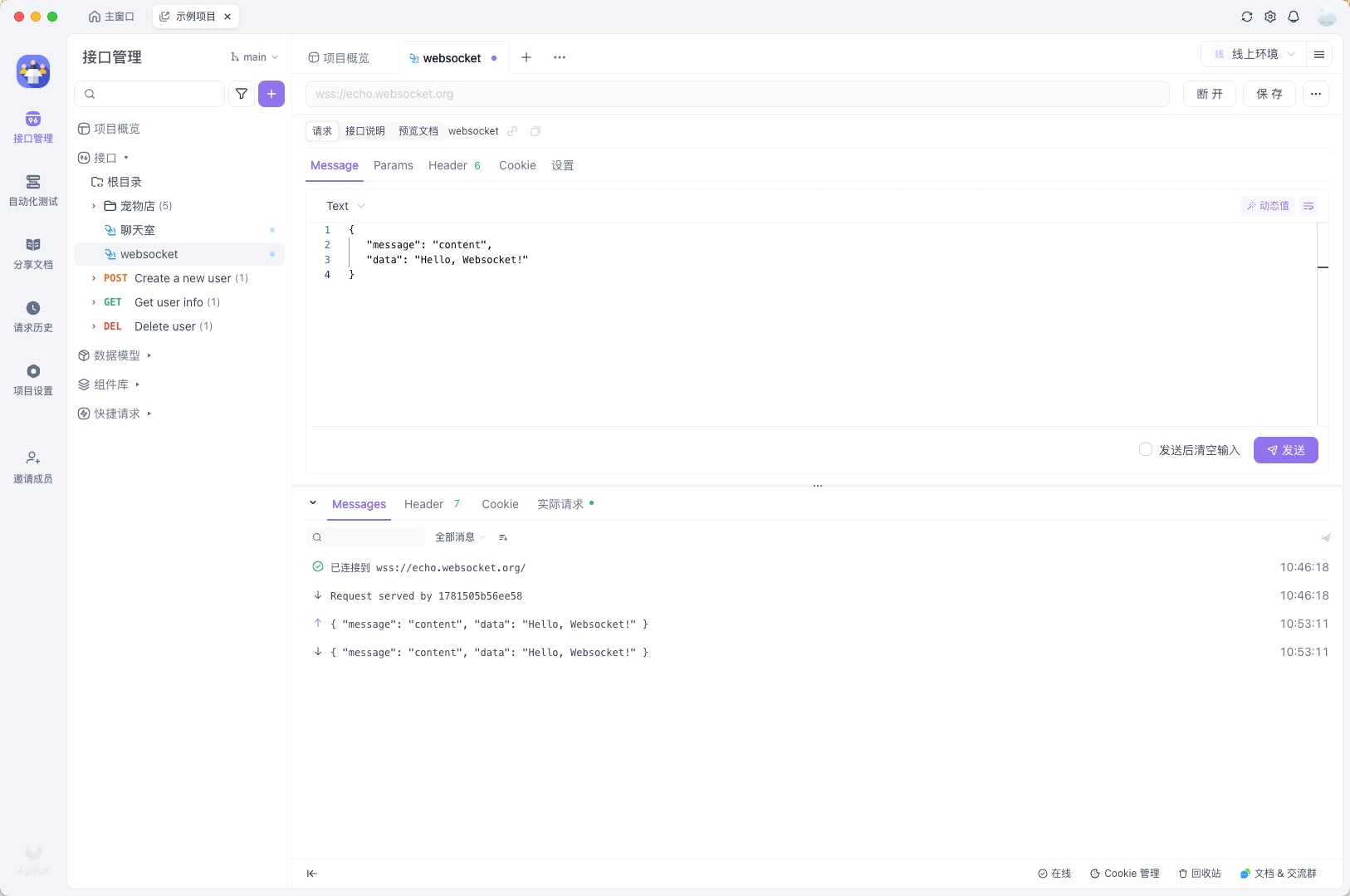Open the main branch dropdown
The width and height of the screenshot is (1350, 896).
(x=254, y=56)
